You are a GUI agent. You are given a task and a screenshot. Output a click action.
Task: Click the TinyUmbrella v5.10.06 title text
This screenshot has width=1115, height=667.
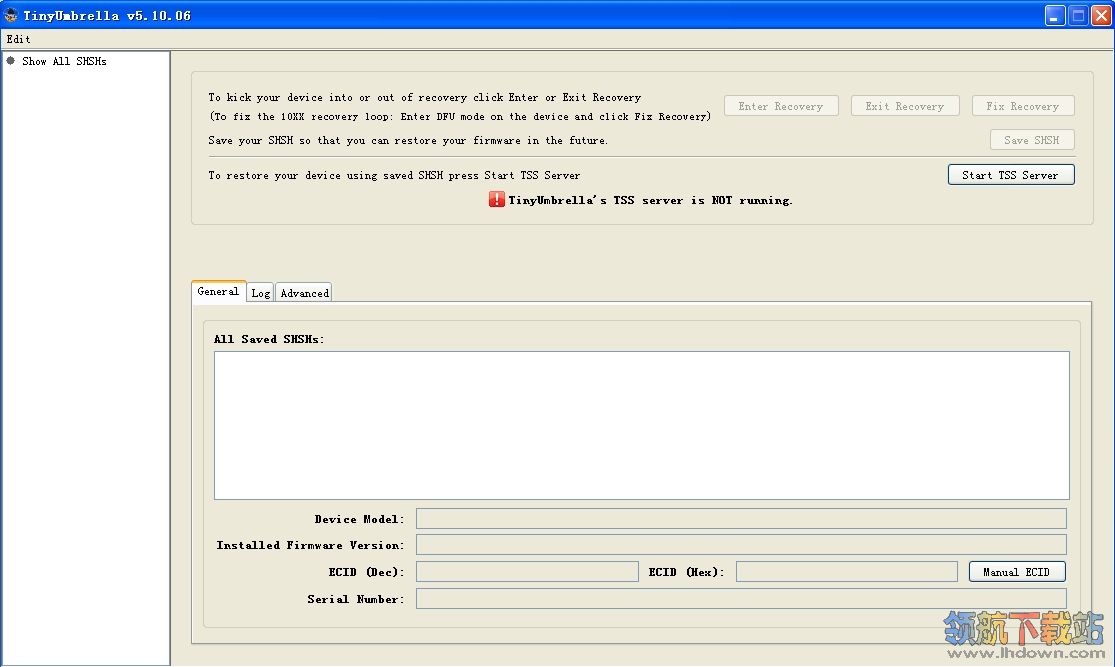click(107, 16)
